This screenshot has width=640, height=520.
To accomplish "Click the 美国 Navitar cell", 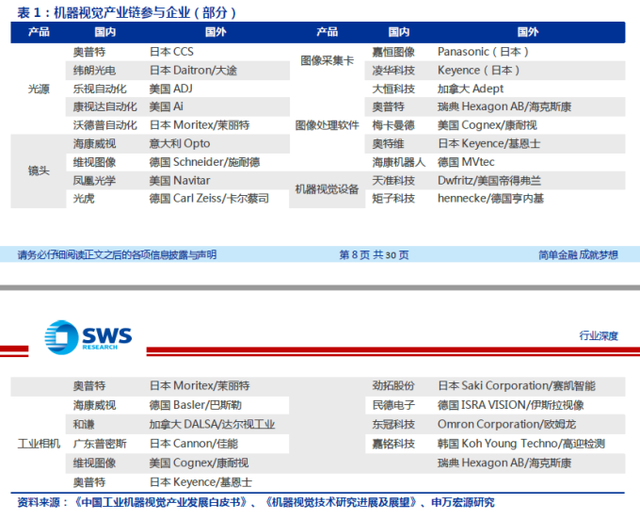I will click(x=180, y=180).
